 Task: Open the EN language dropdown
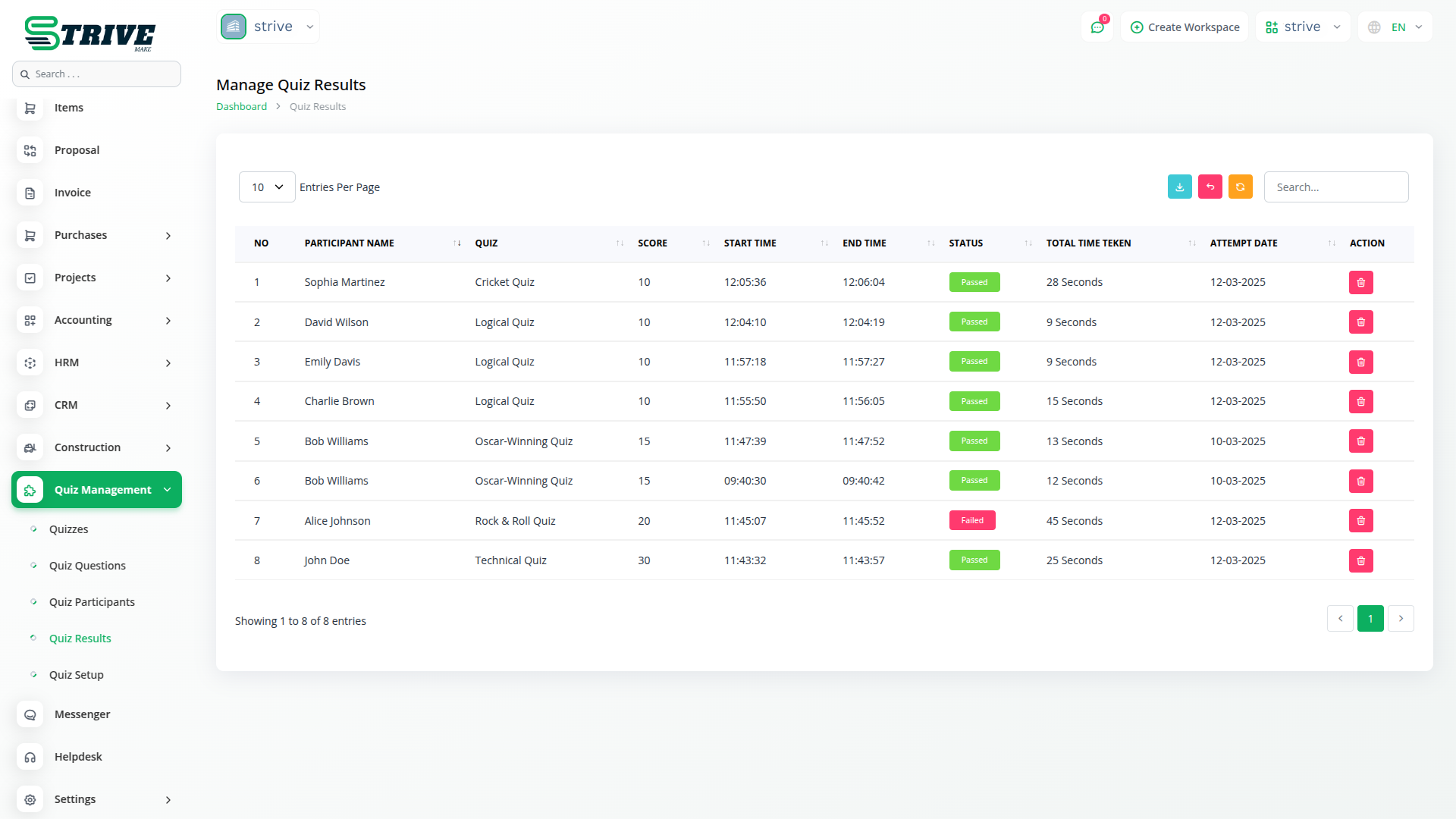(x=1396, y=27)
